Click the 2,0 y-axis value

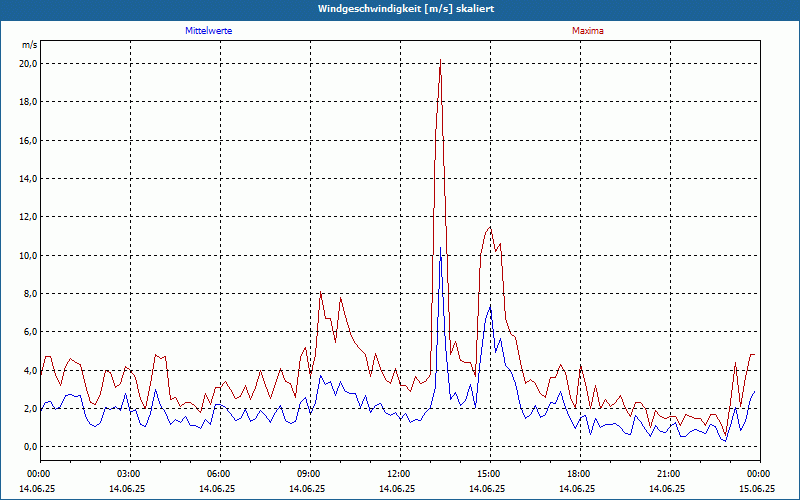(x=30, y=409)
